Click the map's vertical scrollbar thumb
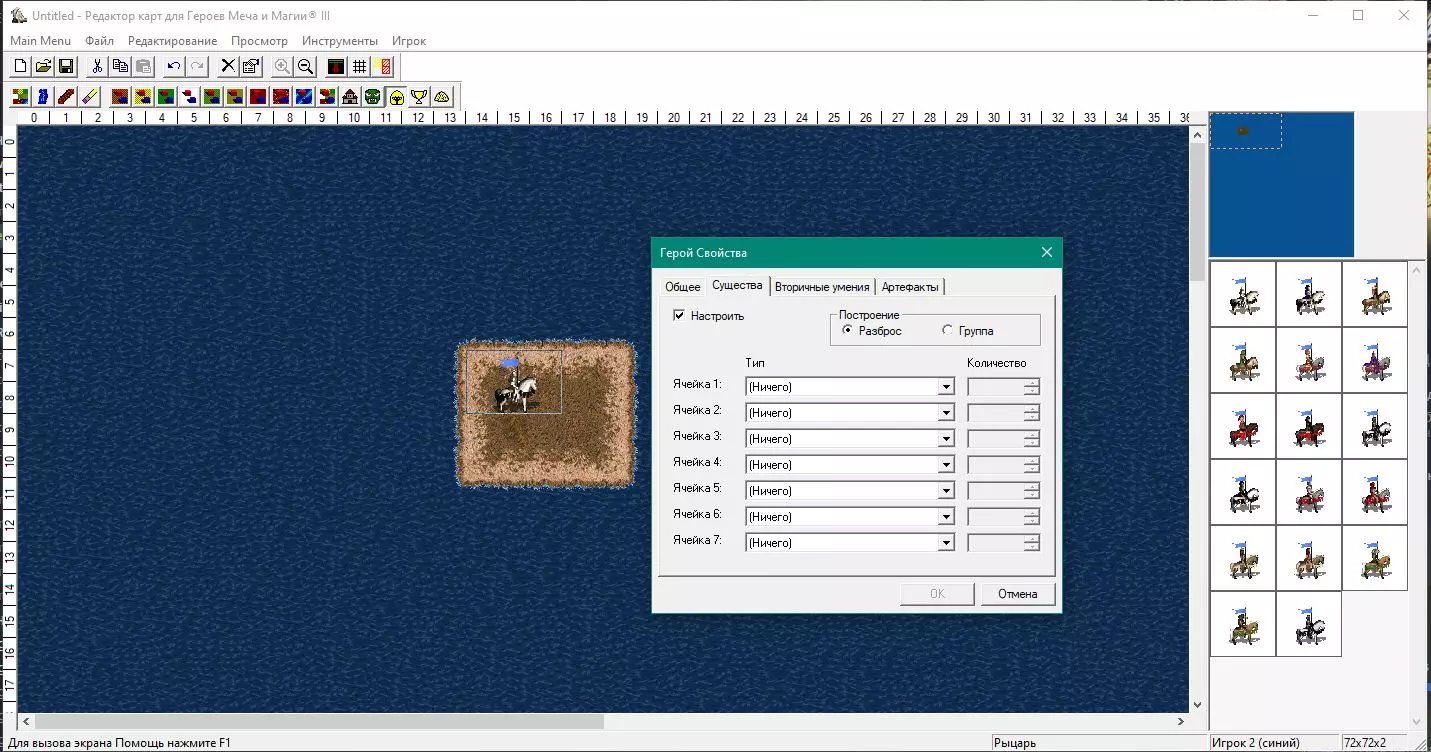Screen dimensions: 1431x752 click(1198, 212)
